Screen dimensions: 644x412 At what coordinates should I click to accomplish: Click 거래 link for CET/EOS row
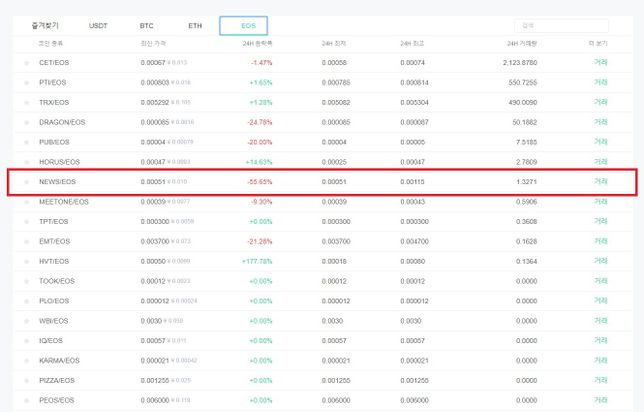coord(600,62)
